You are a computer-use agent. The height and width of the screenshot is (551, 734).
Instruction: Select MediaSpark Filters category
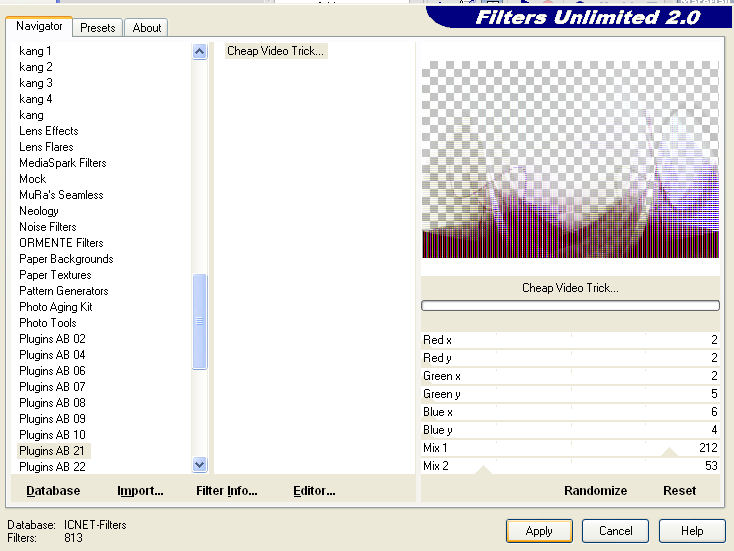(x=63, y=163)
